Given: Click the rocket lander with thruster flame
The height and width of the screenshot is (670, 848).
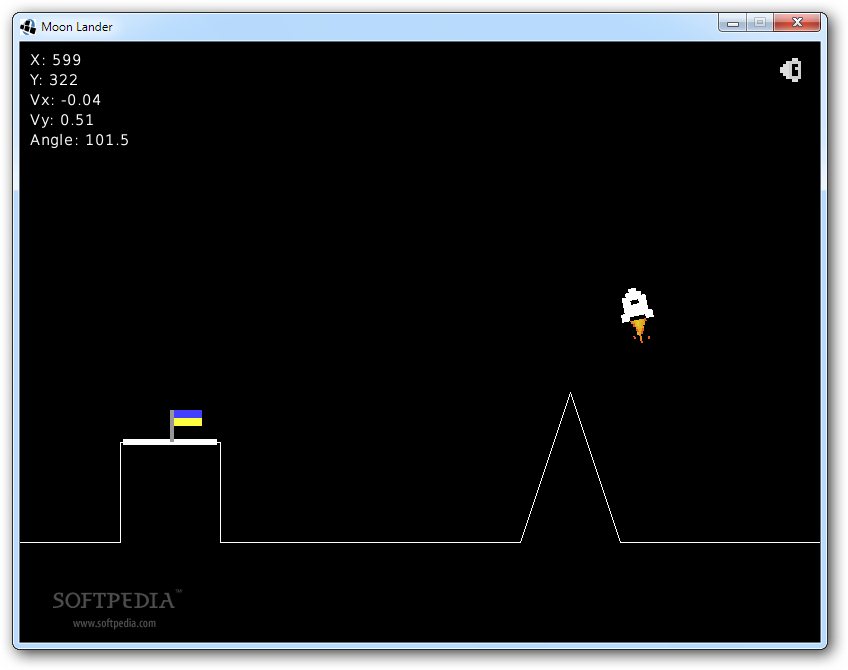Looking at the screenshot, I should 637,315.
